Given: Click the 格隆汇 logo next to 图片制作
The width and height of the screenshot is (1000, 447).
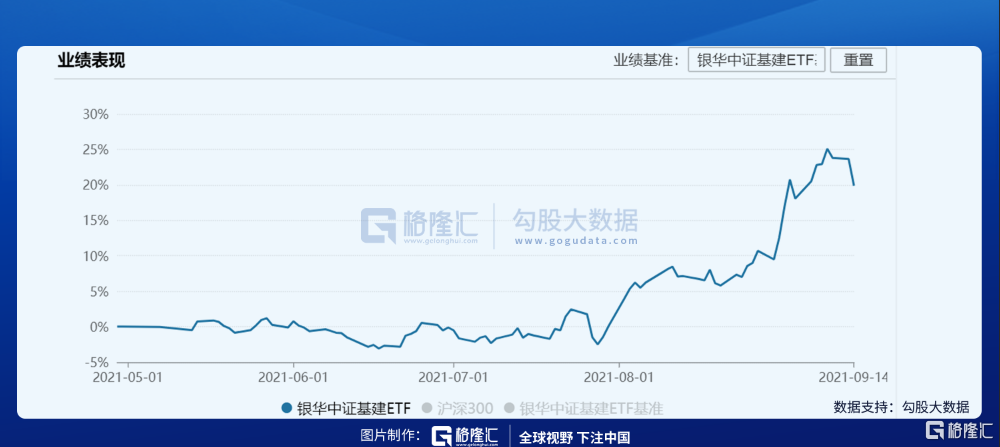Looking at the screenshot, I should (x=465, y=436).
